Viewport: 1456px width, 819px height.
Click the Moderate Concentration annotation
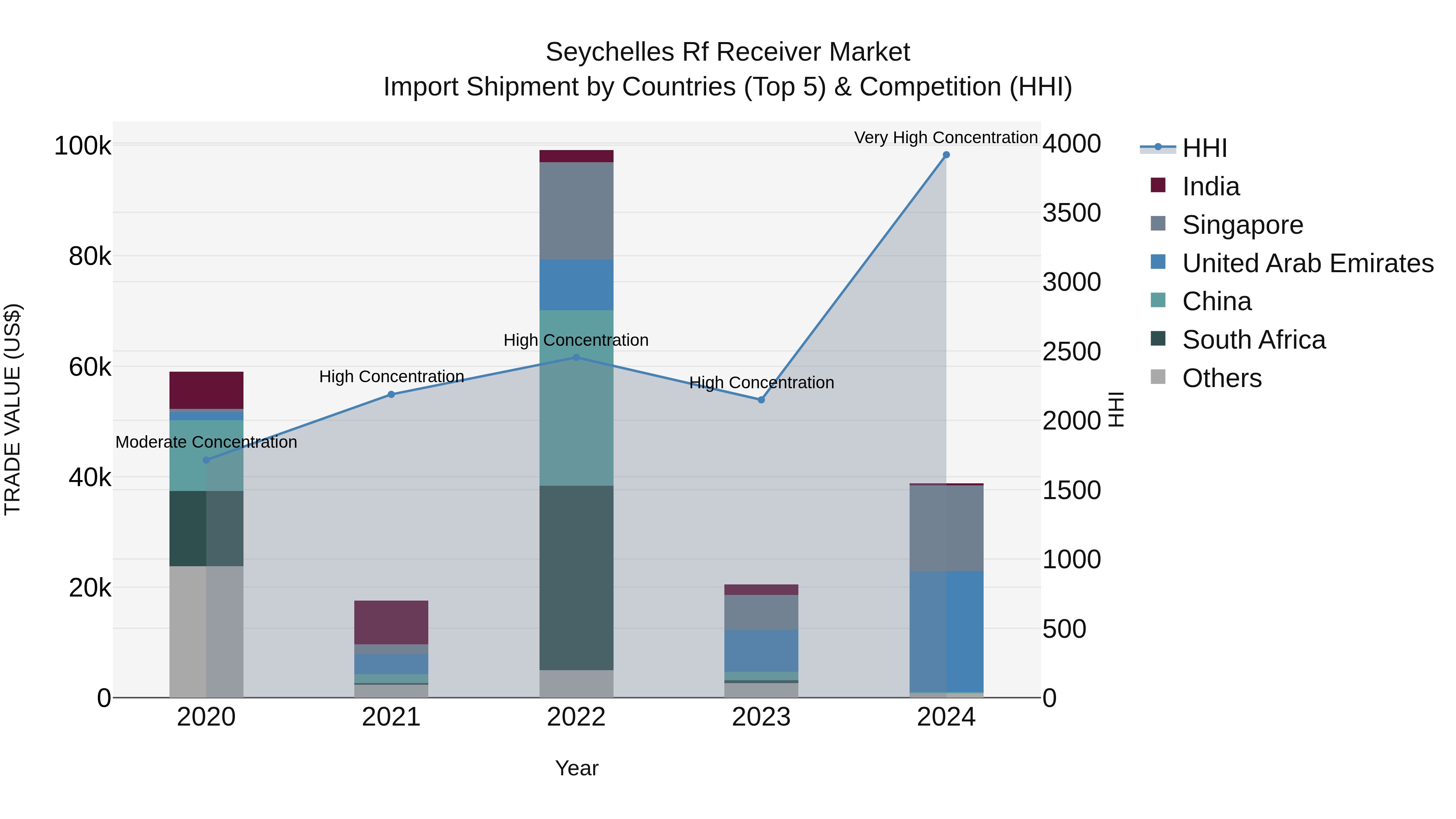206,442
